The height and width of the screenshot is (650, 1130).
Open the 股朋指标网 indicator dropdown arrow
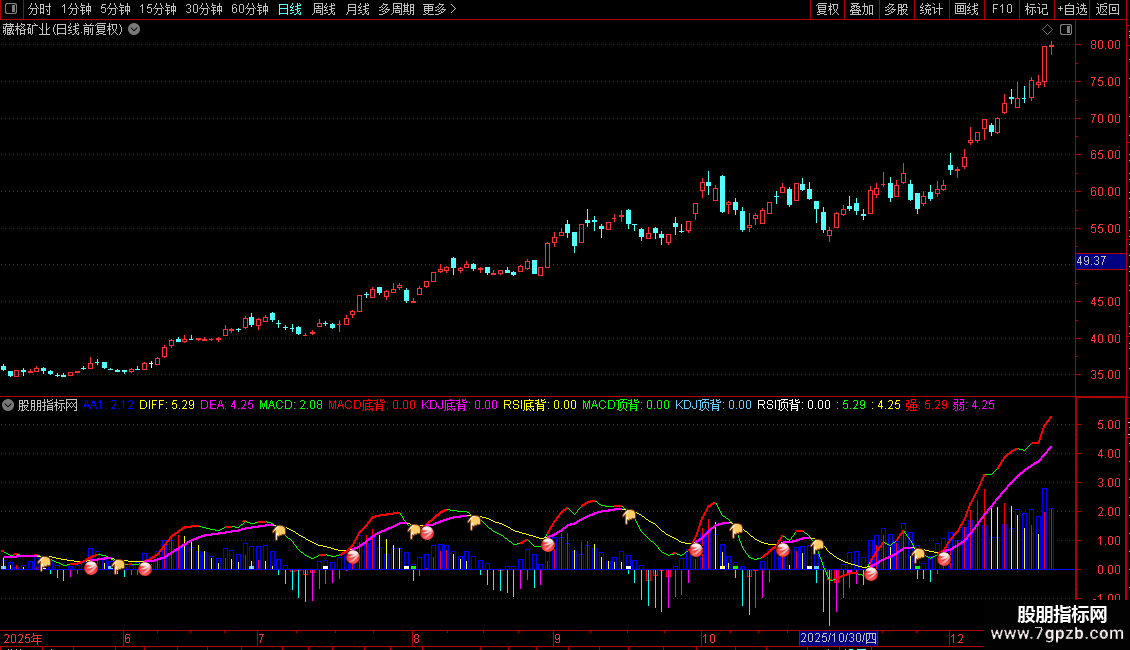pos(8,405)
